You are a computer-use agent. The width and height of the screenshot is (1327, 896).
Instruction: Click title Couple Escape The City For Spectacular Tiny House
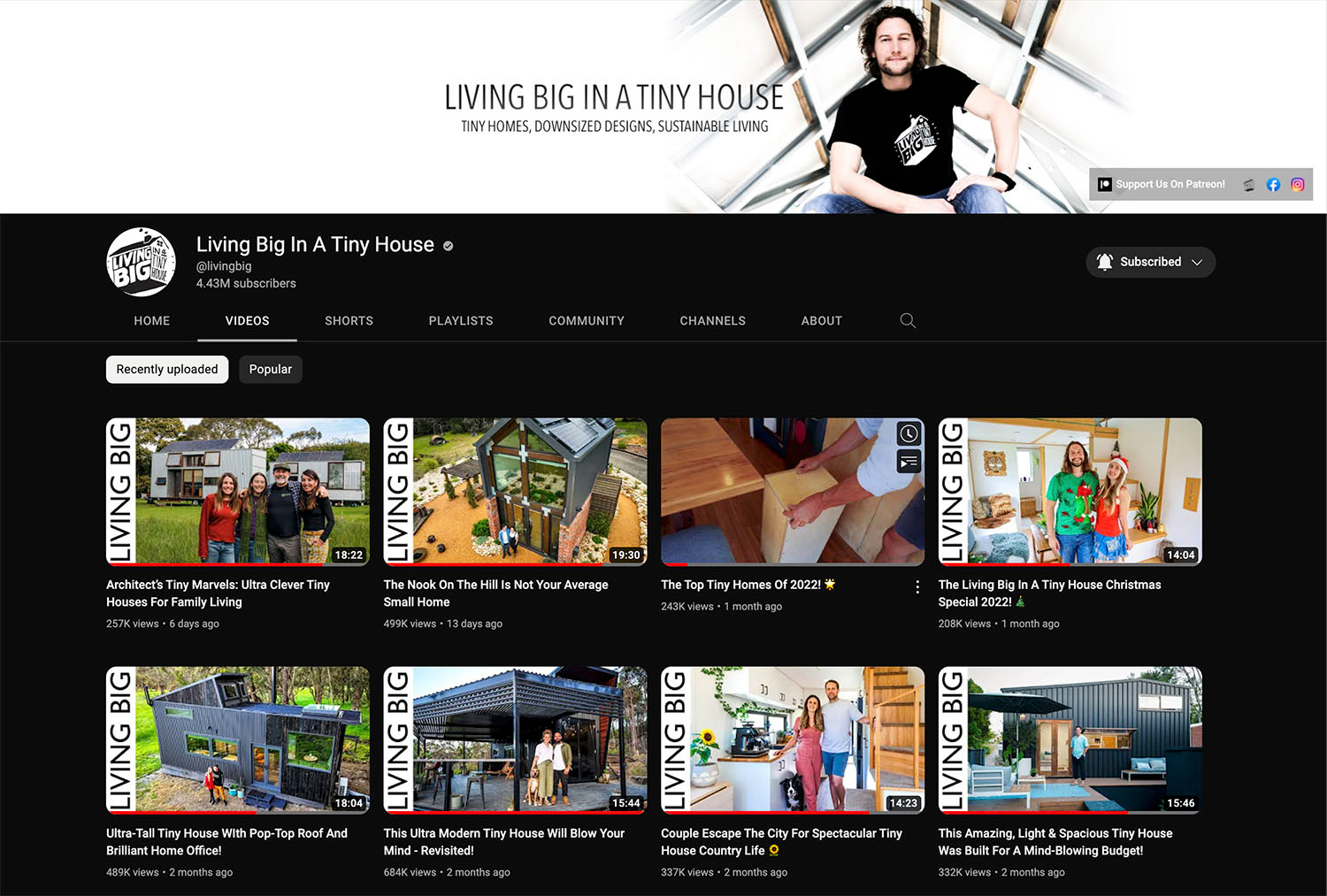(x=782, y=842)
